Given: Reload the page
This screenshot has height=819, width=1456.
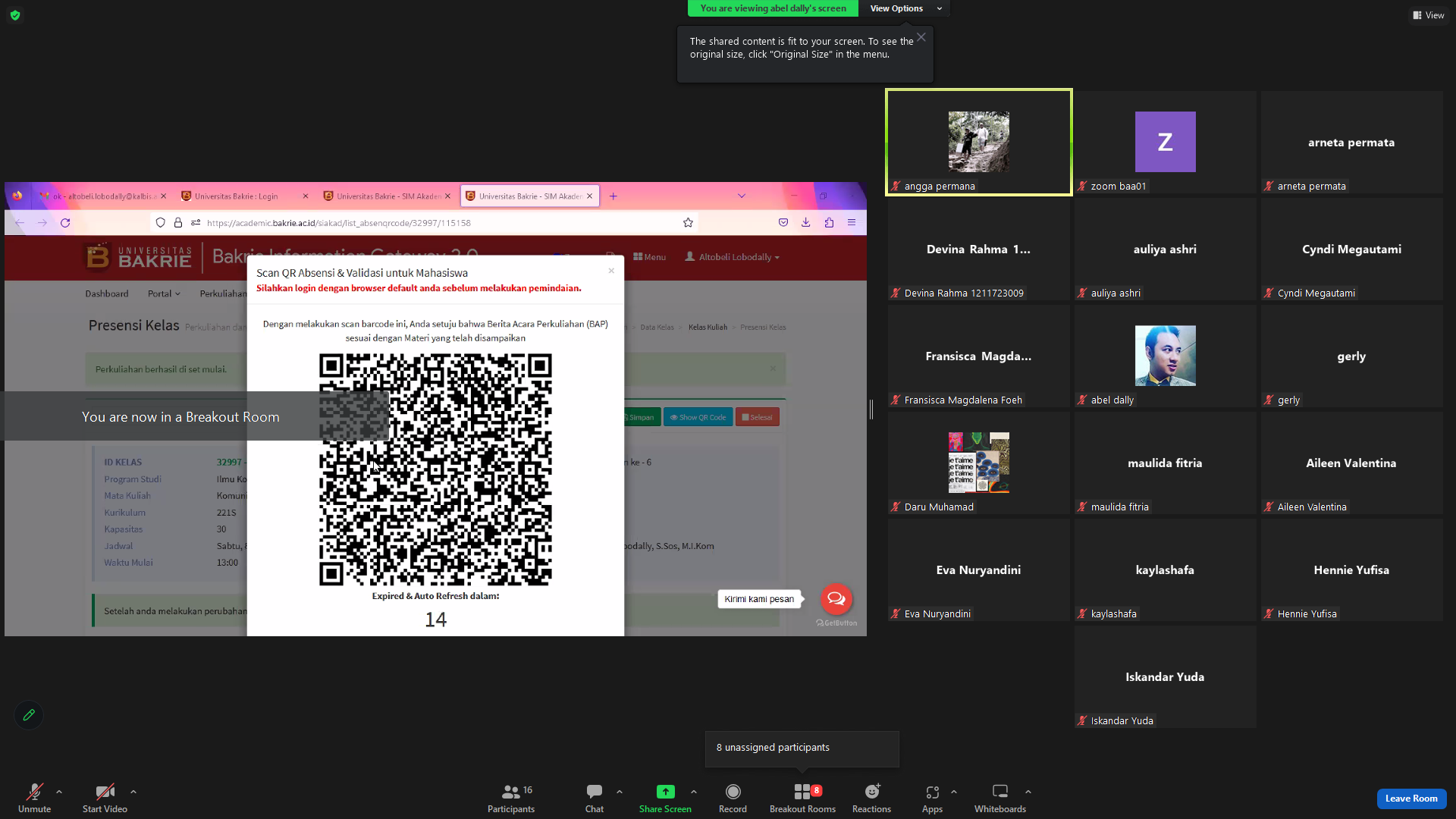Looking at the screenshot, I should pyautogui.click(x=65, y=223).
